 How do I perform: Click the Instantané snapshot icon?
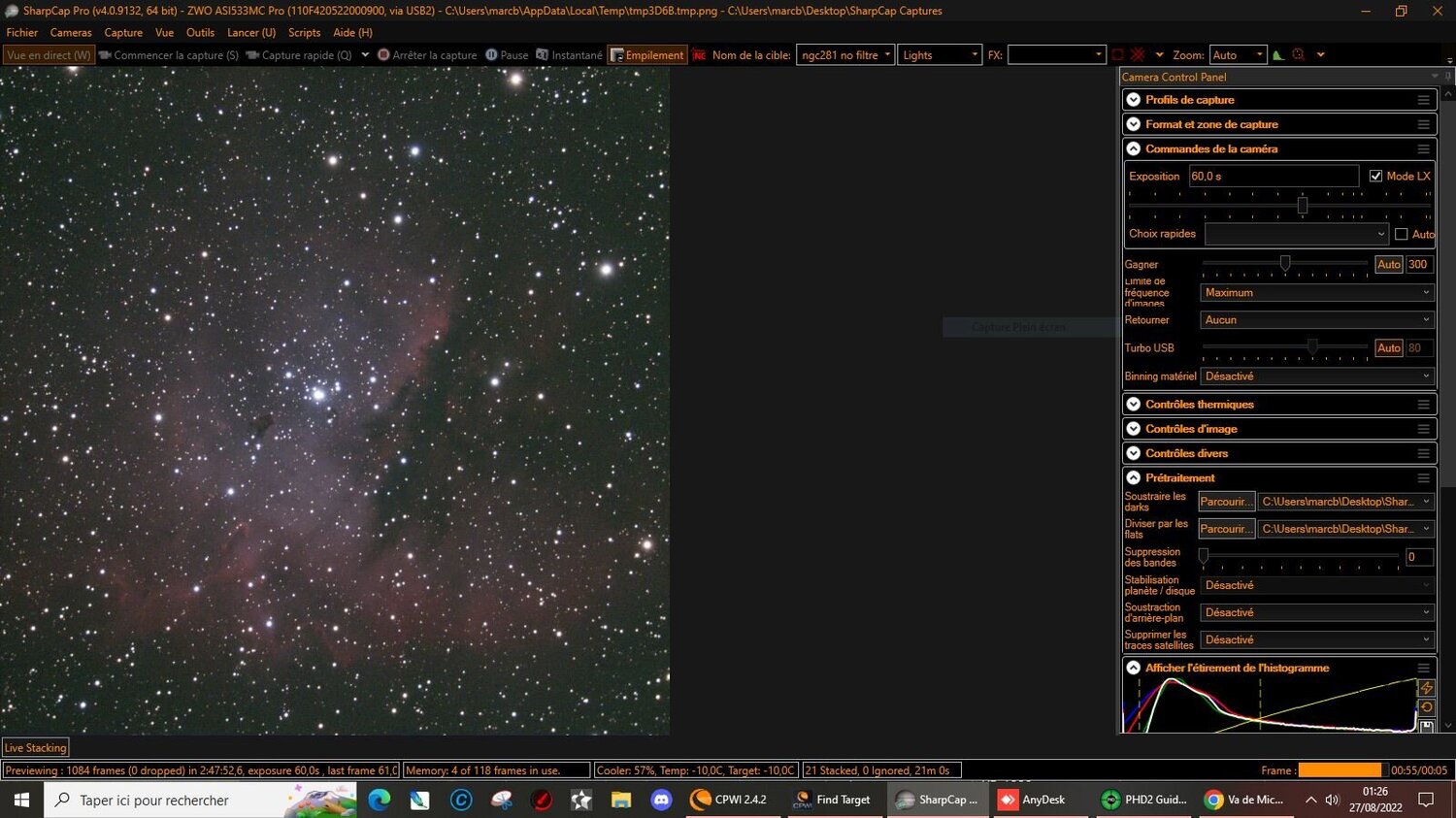(542, 54)
